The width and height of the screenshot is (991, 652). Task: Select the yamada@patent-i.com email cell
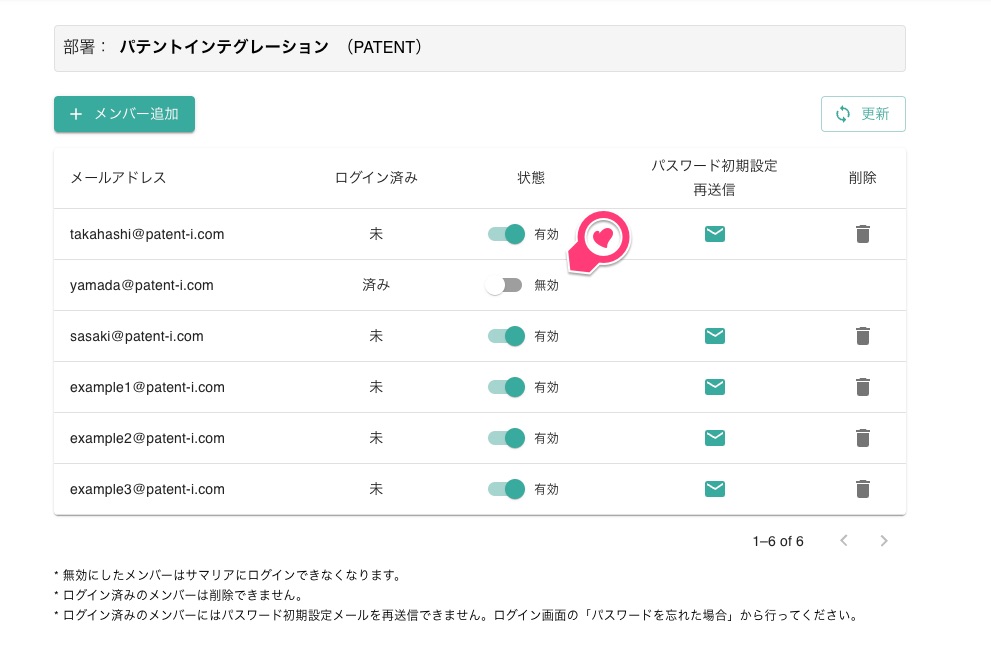(x=142, y=285)
